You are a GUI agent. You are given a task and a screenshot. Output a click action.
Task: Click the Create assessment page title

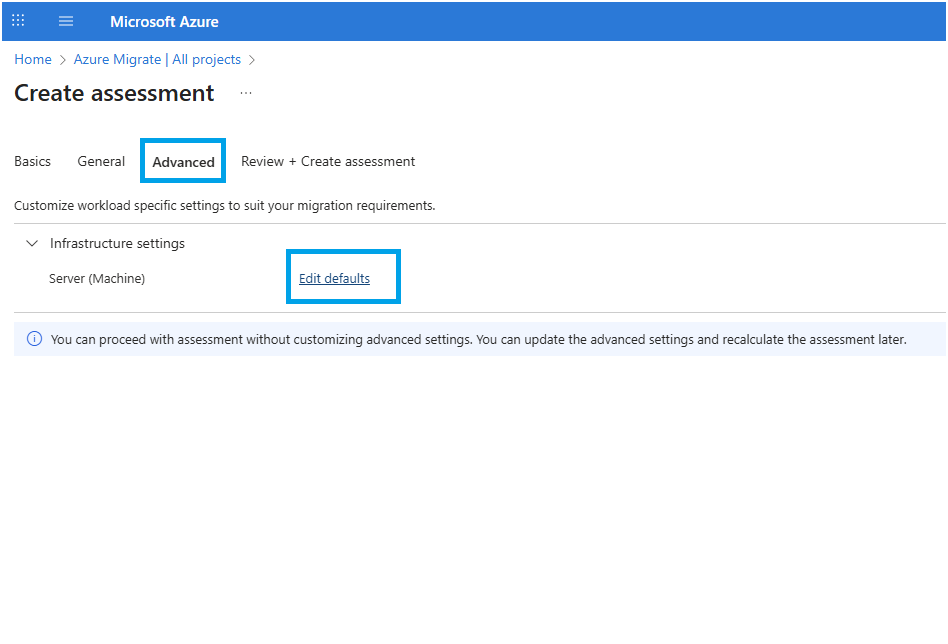point(114,93)
